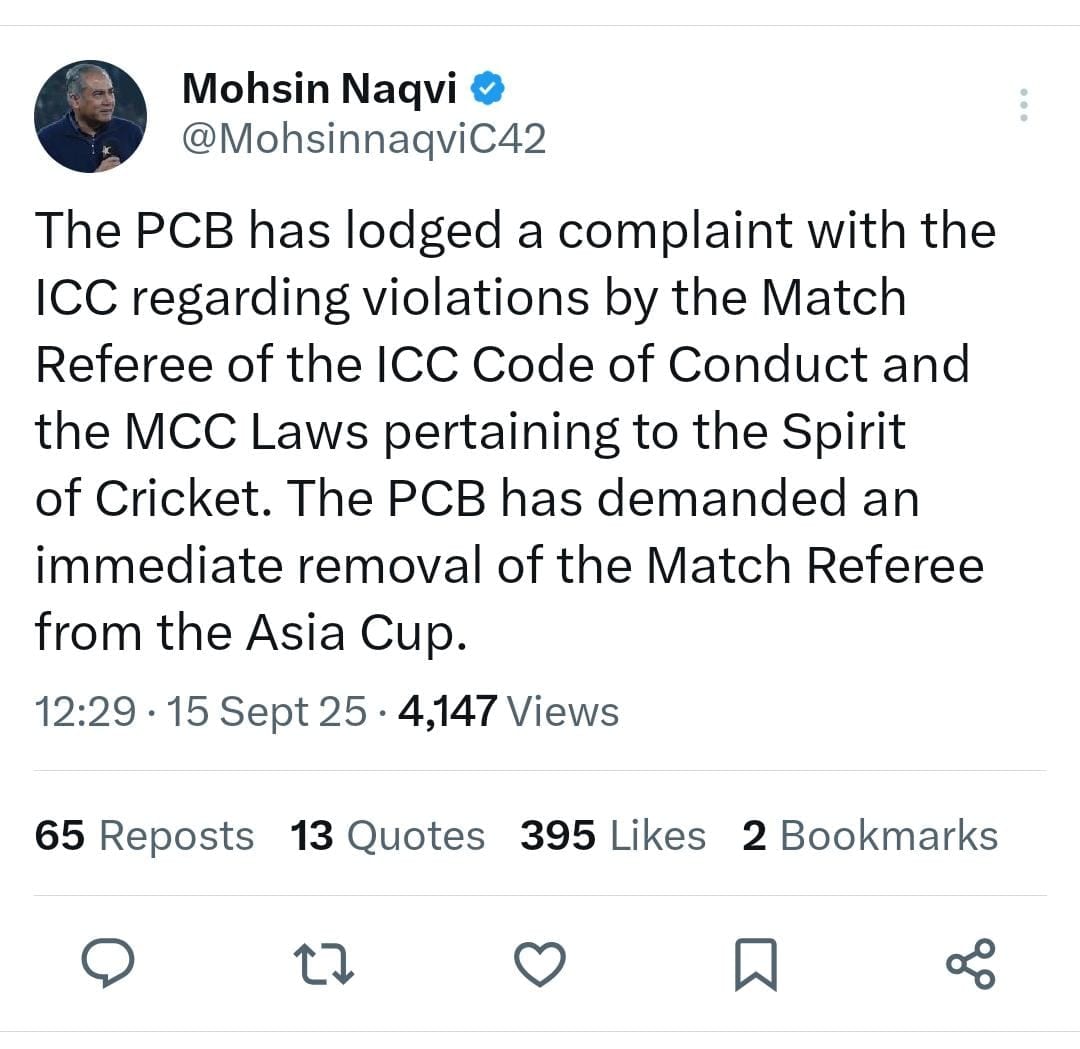Open the 13 Quotes for this tweet
Screen dimensions: 1080x1049
[x=386, y=835]
